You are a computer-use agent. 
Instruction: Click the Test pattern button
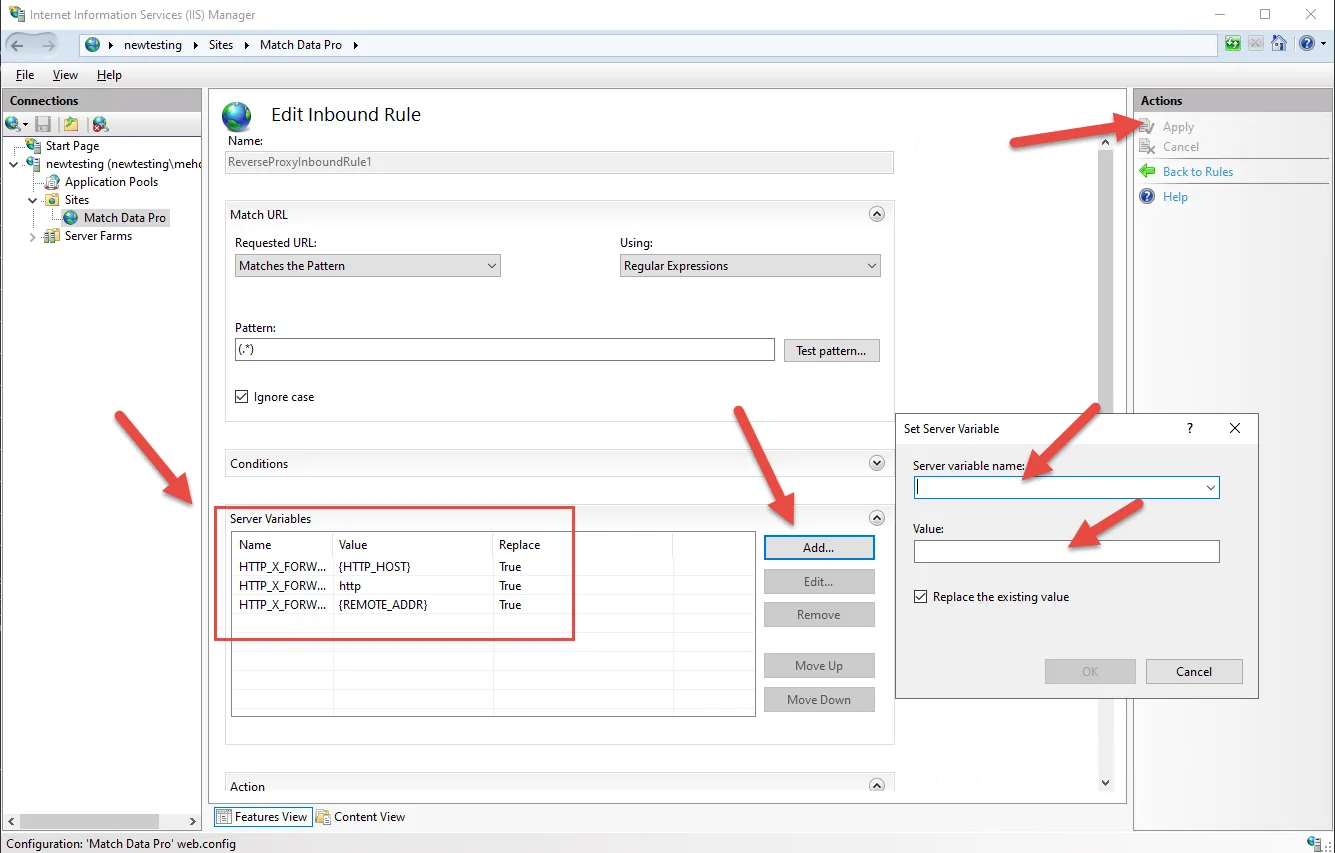point(831,351)
